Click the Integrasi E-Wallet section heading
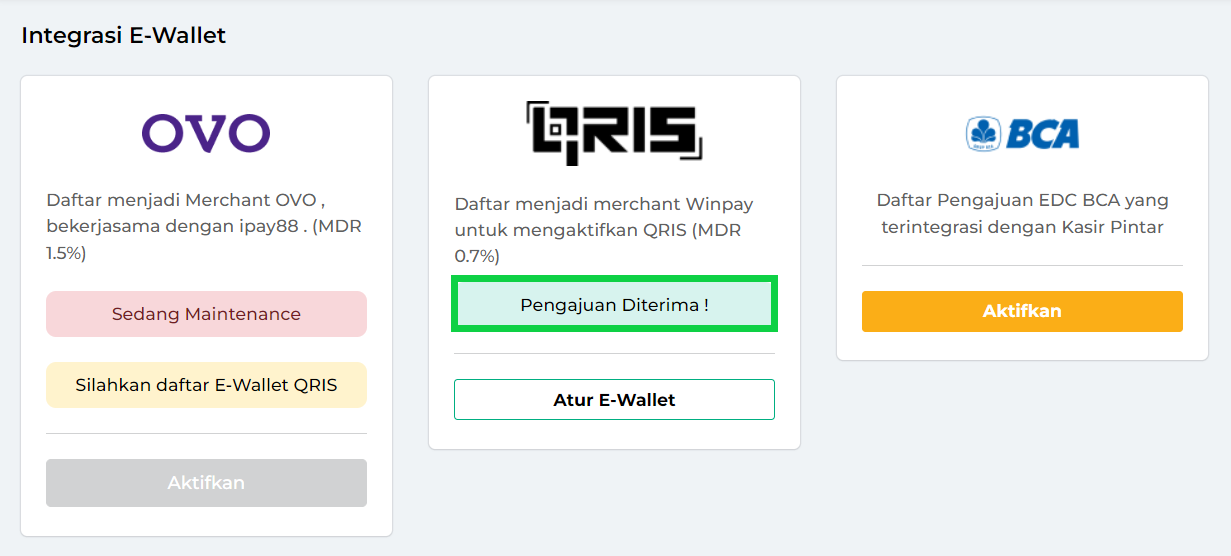 point(124,36)
